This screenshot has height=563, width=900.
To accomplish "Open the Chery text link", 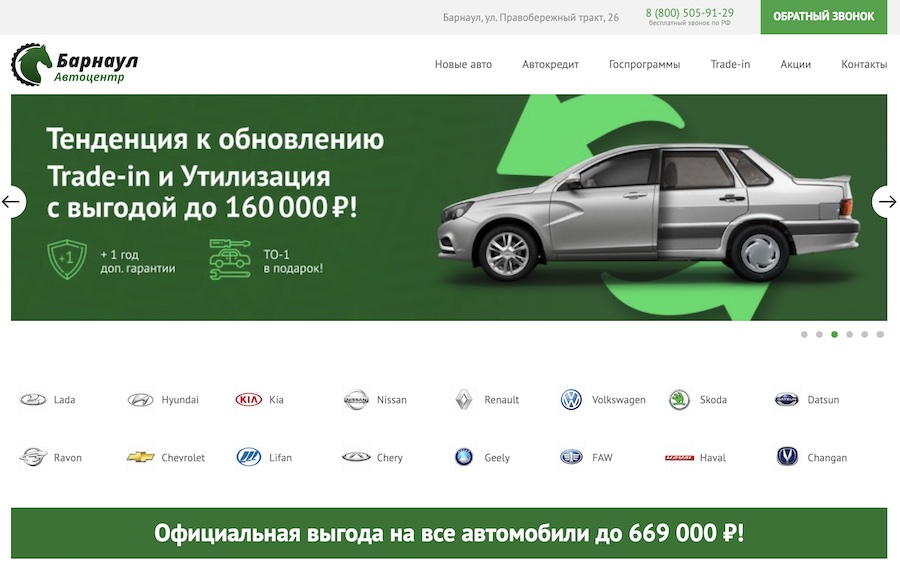I will 390,458.
